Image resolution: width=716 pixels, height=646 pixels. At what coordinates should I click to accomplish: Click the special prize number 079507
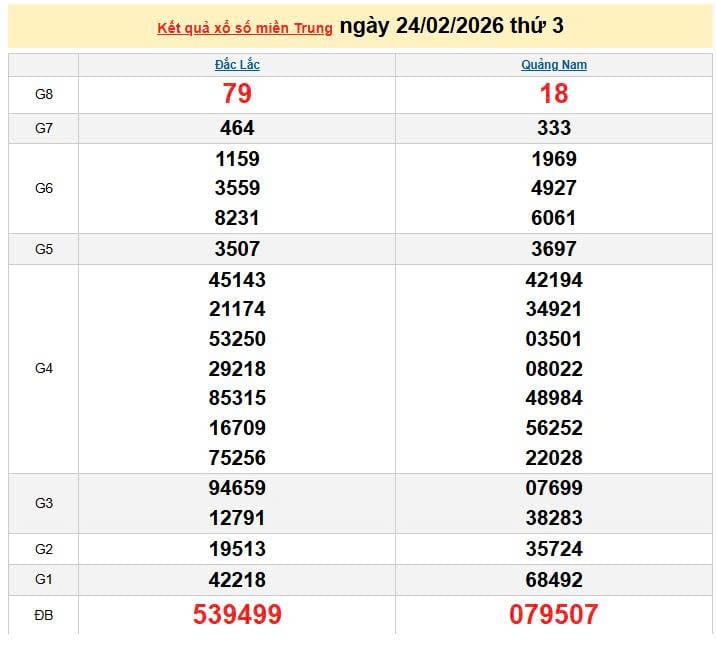553,614
